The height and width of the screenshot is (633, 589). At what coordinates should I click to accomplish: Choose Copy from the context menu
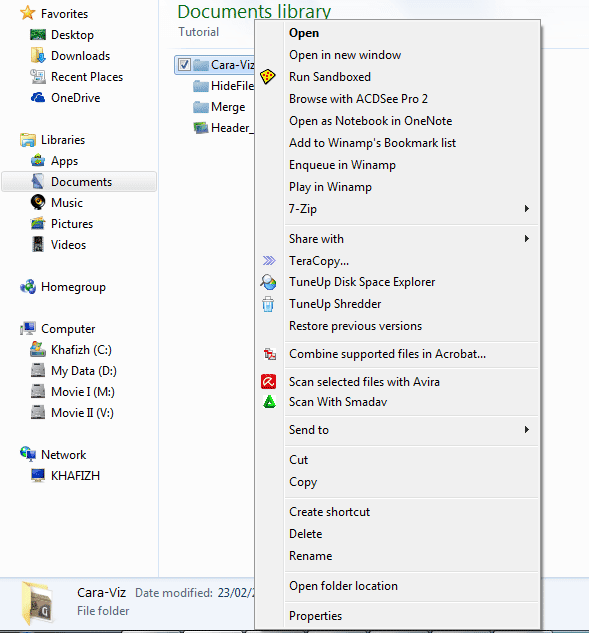[303, 482]
